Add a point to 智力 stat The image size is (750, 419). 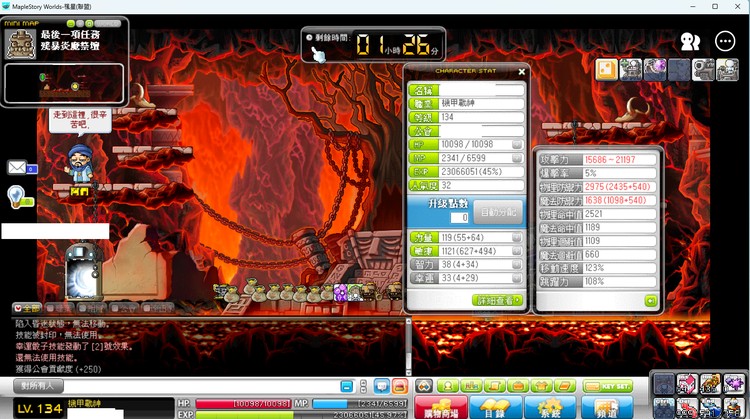517,265
